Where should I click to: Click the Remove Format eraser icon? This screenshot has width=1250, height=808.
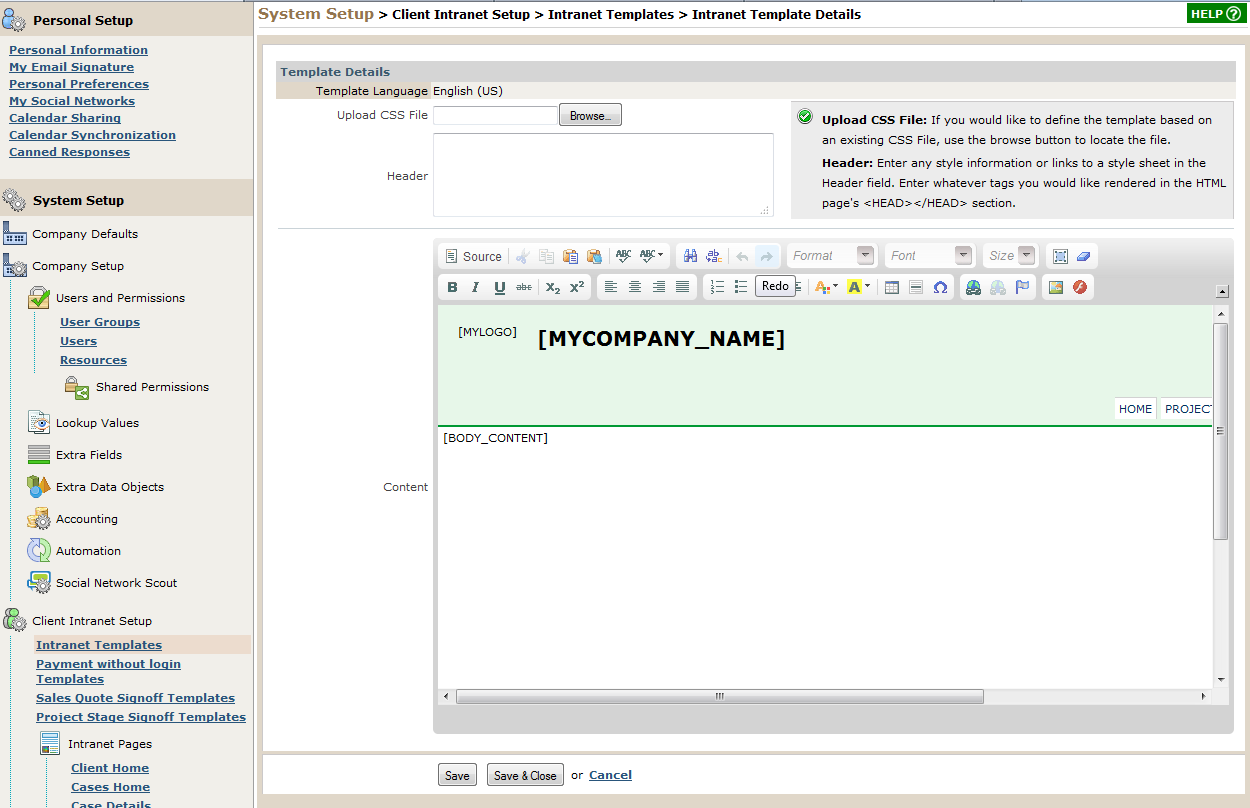click(x=1084, y=256)
